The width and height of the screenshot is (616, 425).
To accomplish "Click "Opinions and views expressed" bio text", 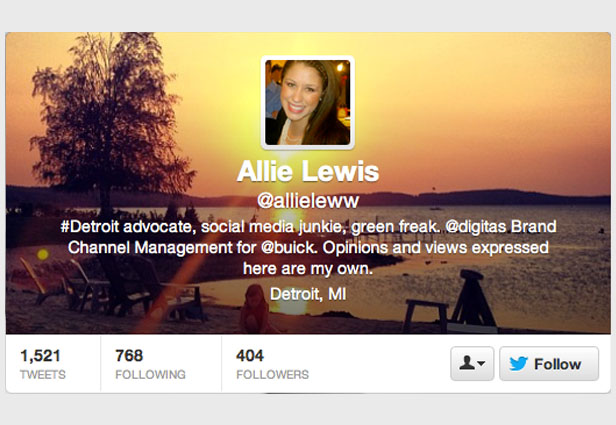I will (x=435, y=247).
